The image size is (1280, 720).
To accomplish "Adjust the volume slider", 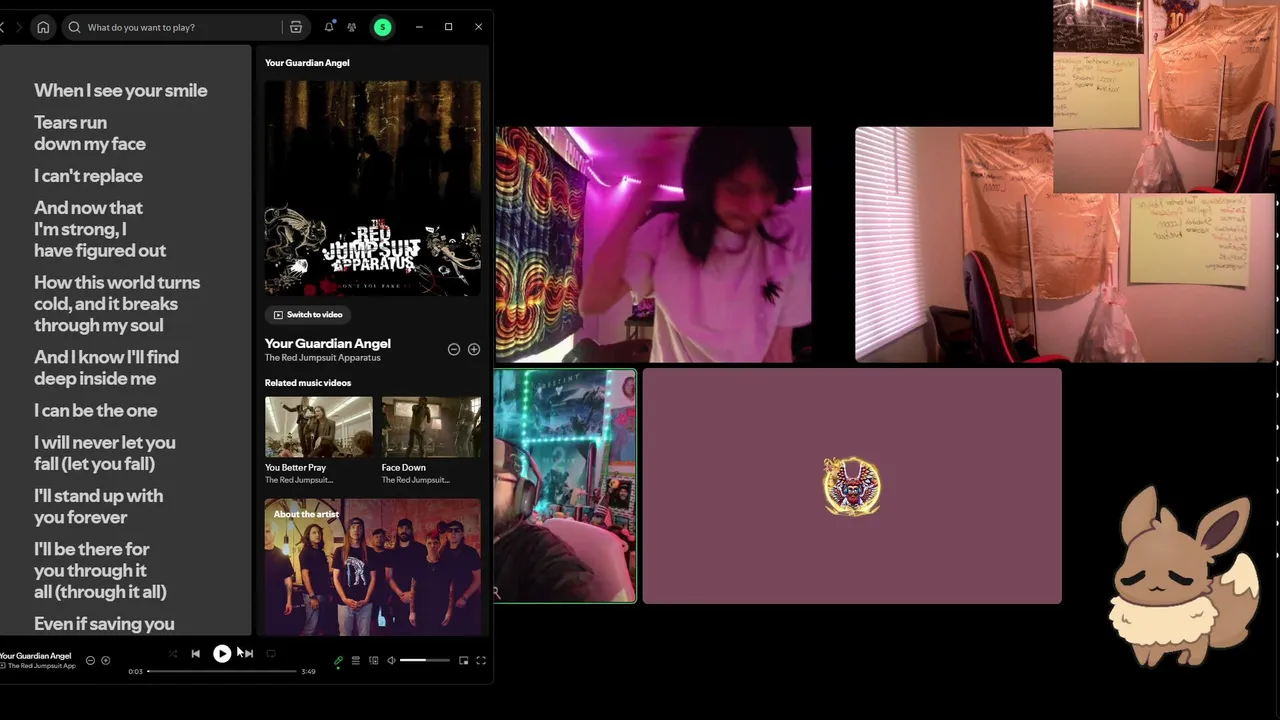I will [x=425, y=660].
